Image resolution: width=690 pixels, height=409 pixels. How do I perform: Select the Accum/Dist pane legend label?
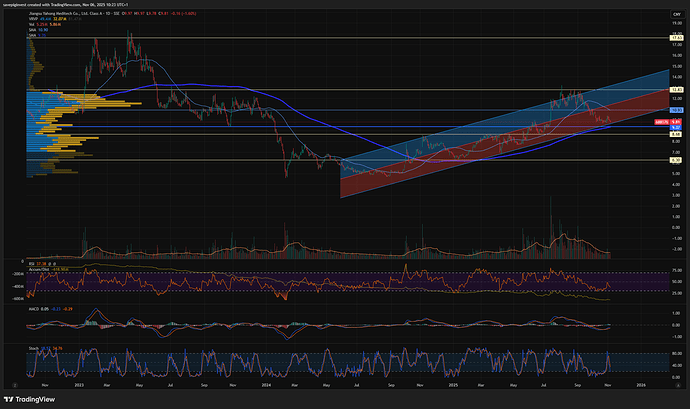click(x=40, y=269)
